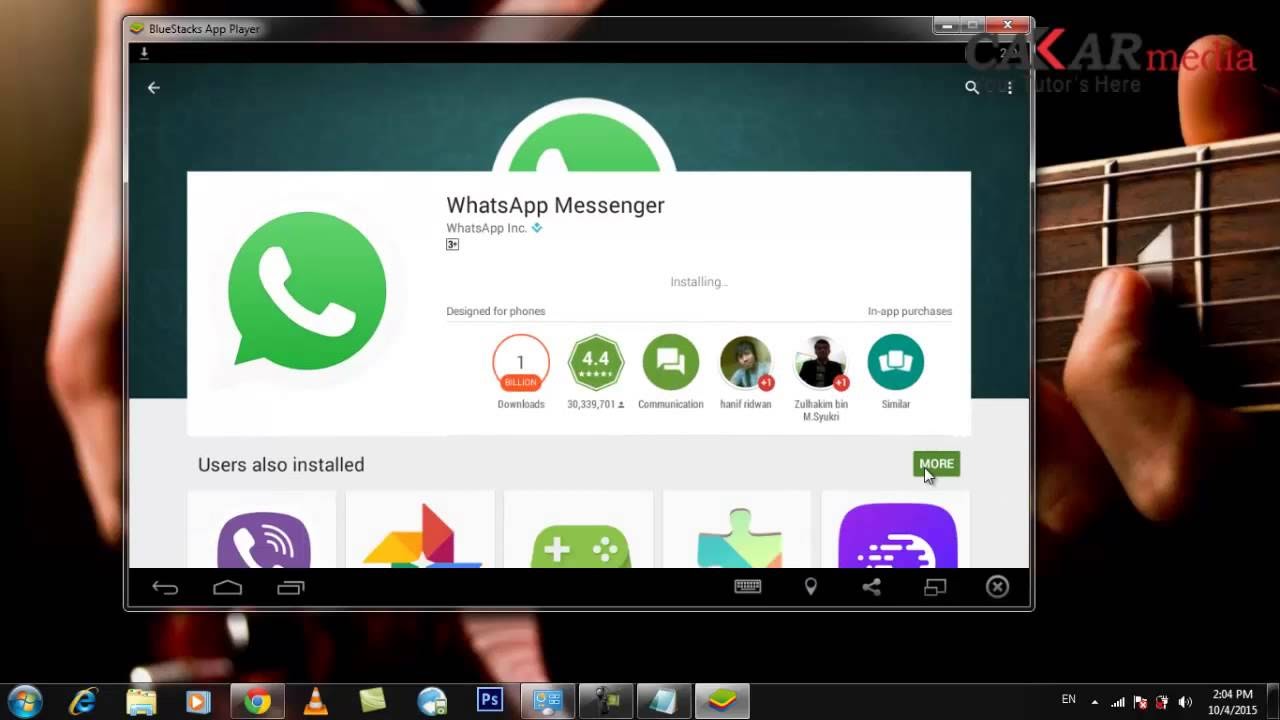Screen dimensions: 1280x720
Task: Open the Google Play Games app card
Action: click(579, 529)
